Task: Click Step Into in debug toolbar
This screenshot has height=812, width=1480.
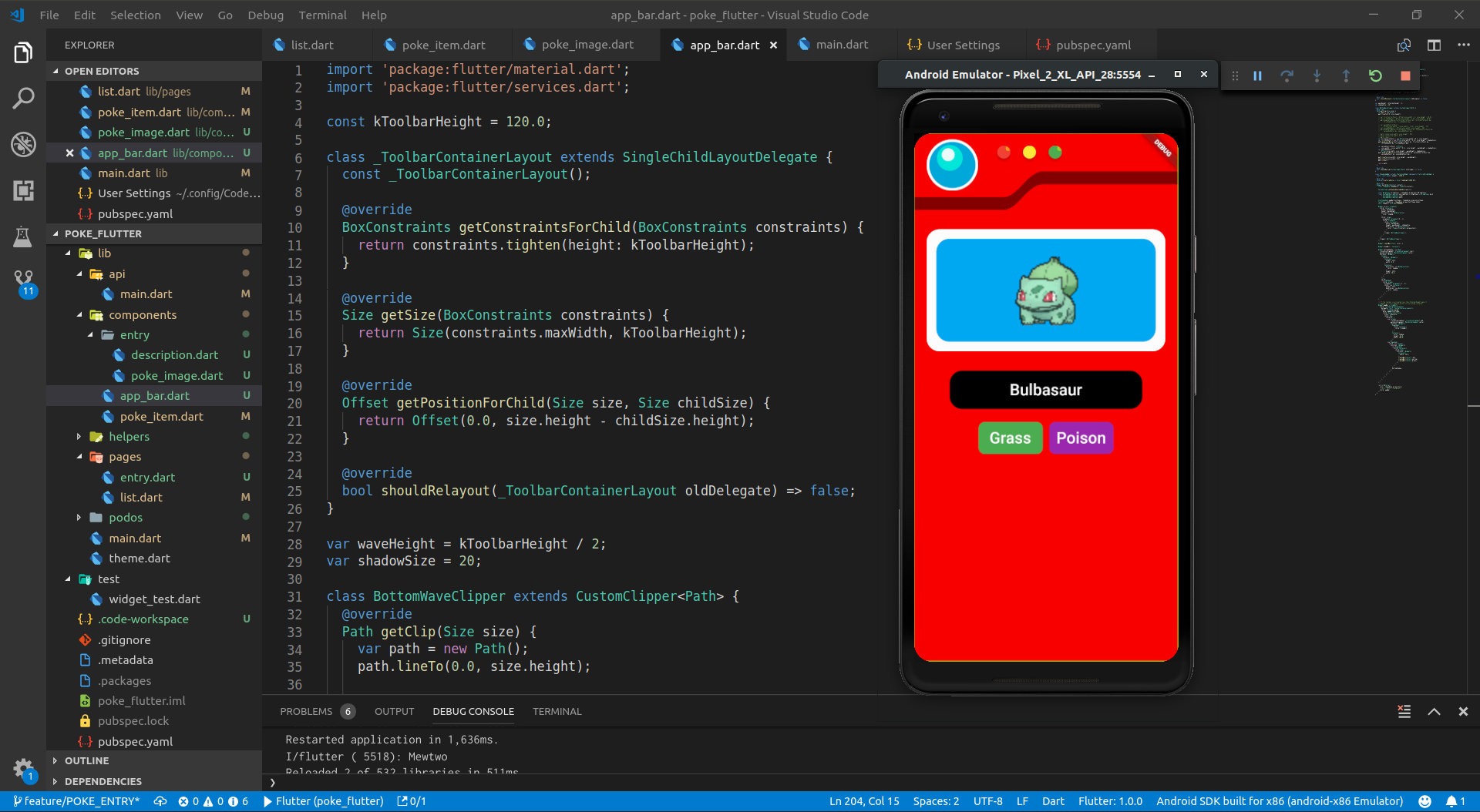Action: click(x=1317, y=75)
